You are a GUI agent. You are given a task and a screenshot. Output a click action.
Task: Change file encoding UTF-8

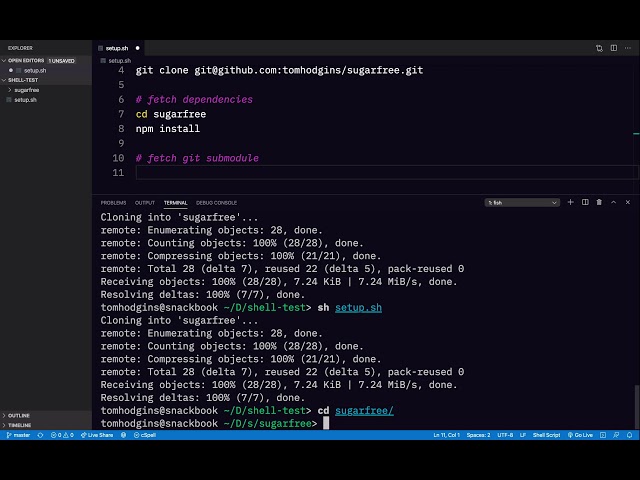point(505,435)
